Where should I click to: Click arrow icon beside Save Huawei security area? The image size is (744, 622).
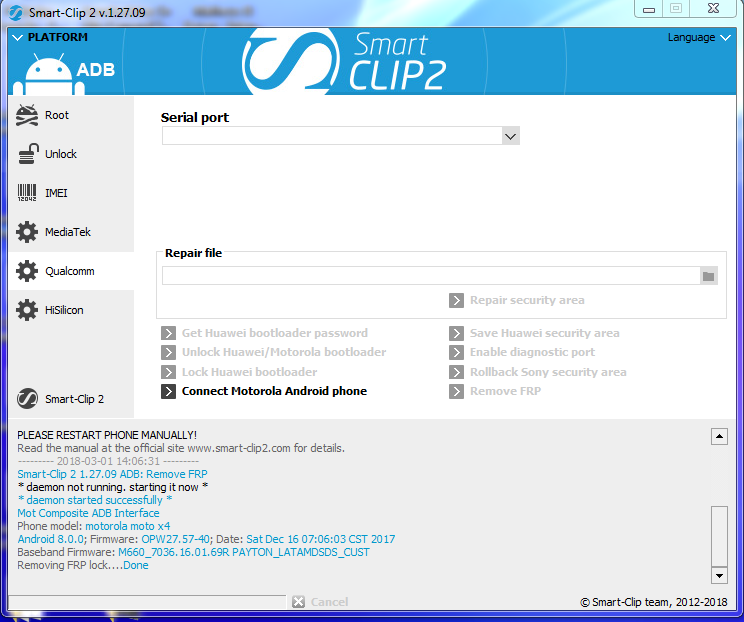(456, 333)
